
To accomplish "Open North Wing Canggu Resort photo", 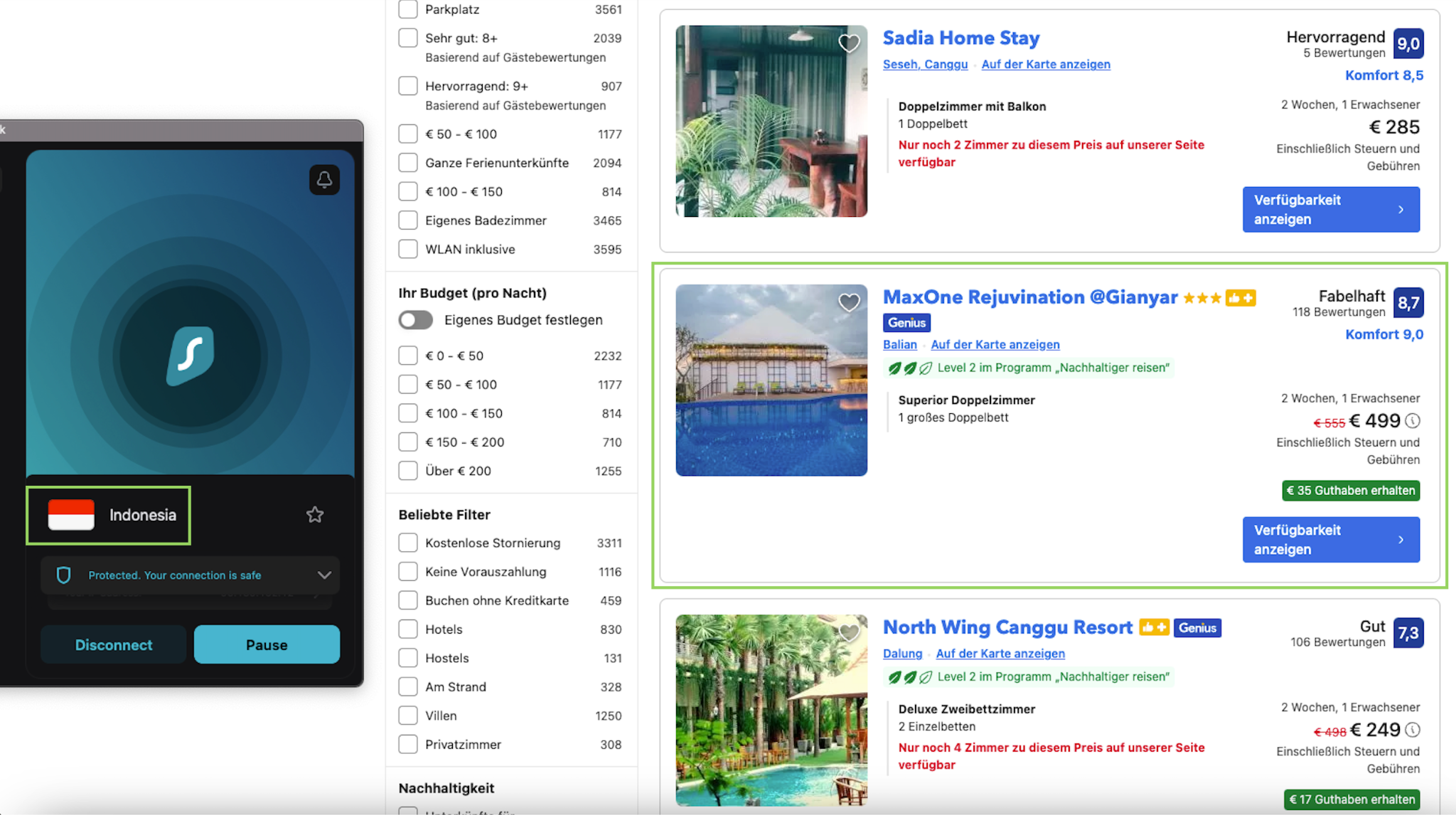I will (771, 710).
